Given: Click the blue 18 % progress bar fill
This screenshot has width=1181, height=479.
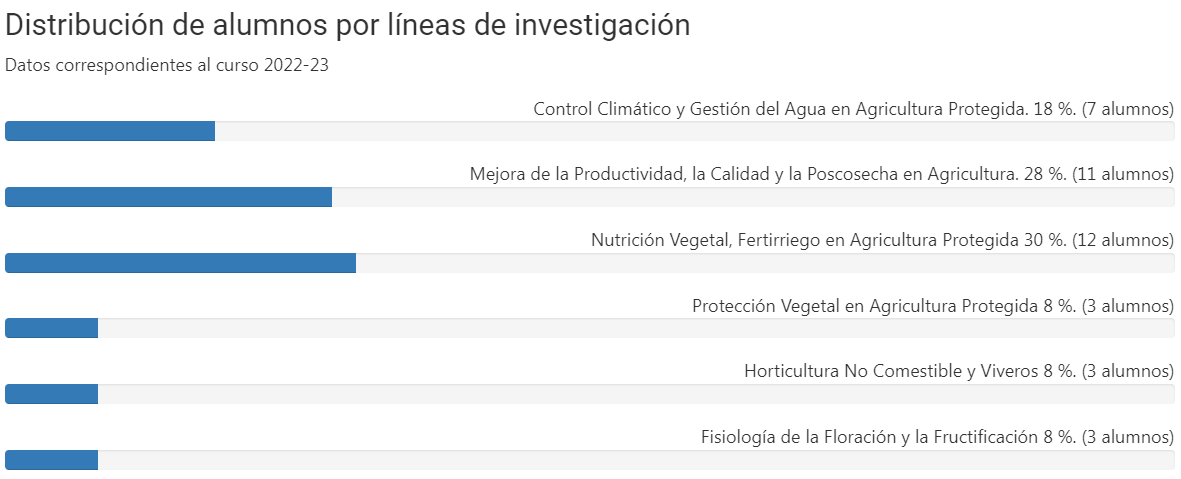Looking at the screenshot, I should 110,131.
